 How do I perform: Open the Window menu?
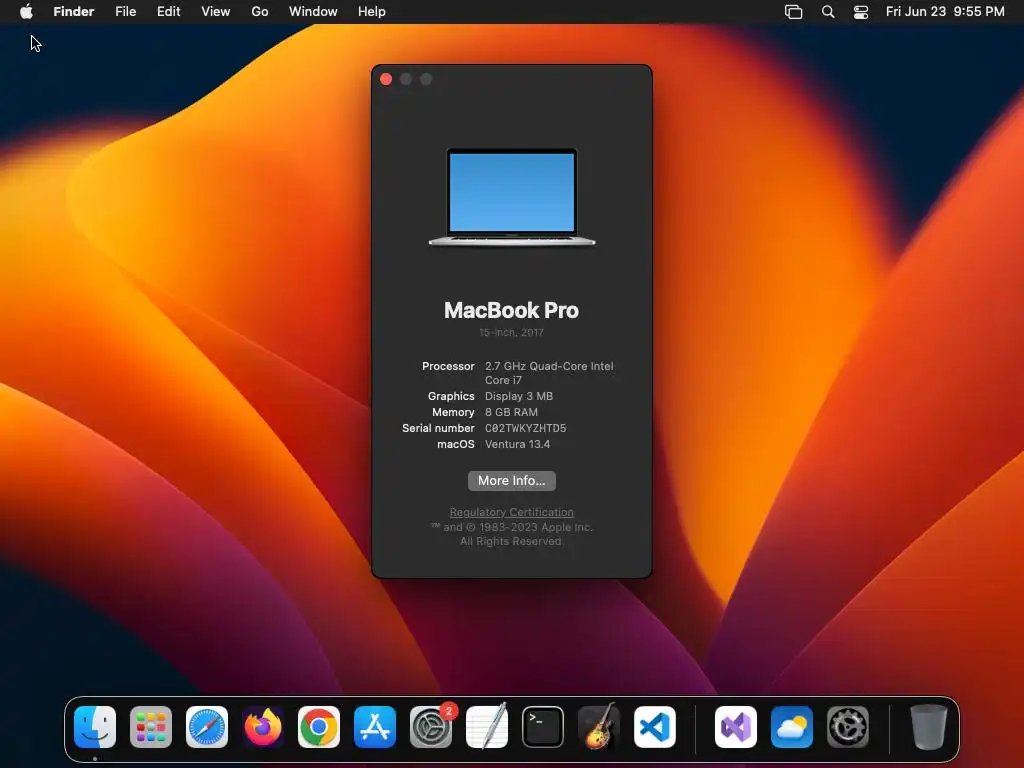pyautogui.click(x=313, y=11)
